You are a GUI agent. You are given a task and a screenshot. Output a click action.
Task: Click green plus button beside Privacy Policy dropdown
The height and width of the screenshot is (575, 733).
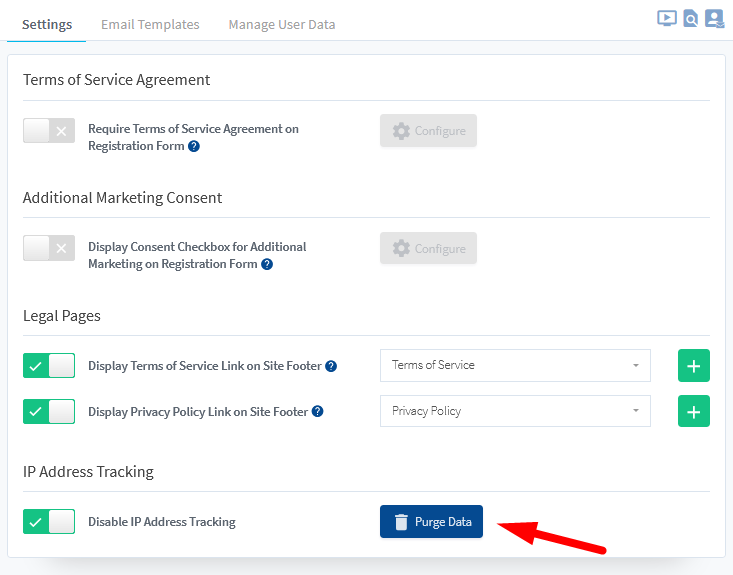click(693, 411)
